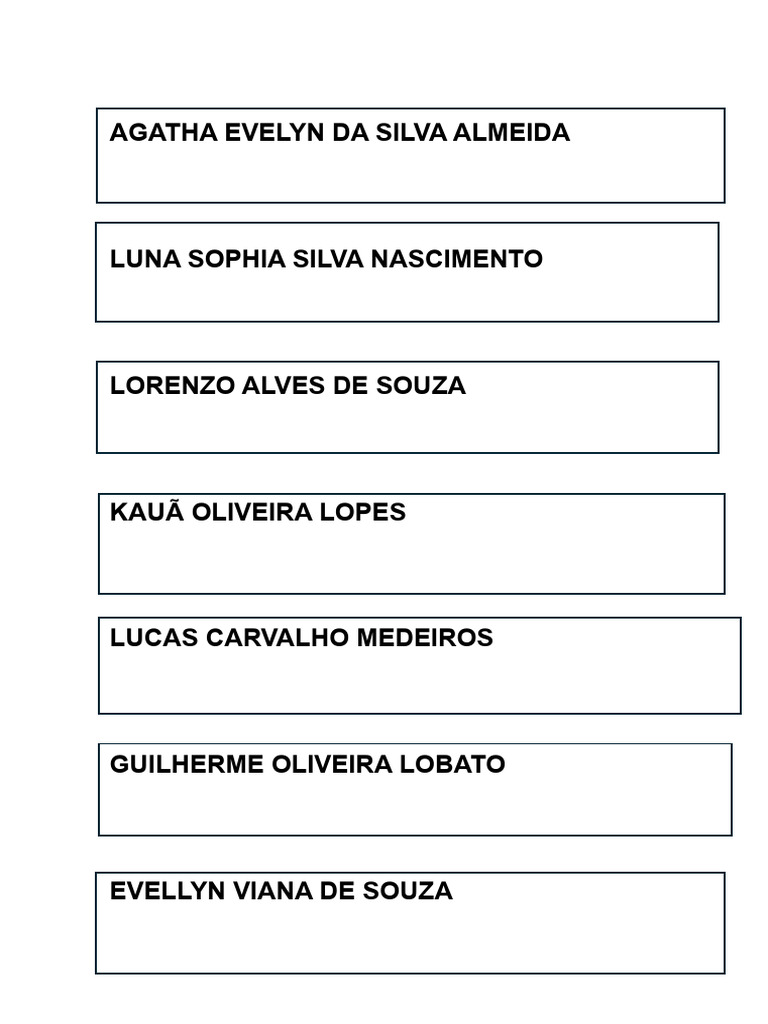
Task: Click the word LORENZO
Action: 172,386
